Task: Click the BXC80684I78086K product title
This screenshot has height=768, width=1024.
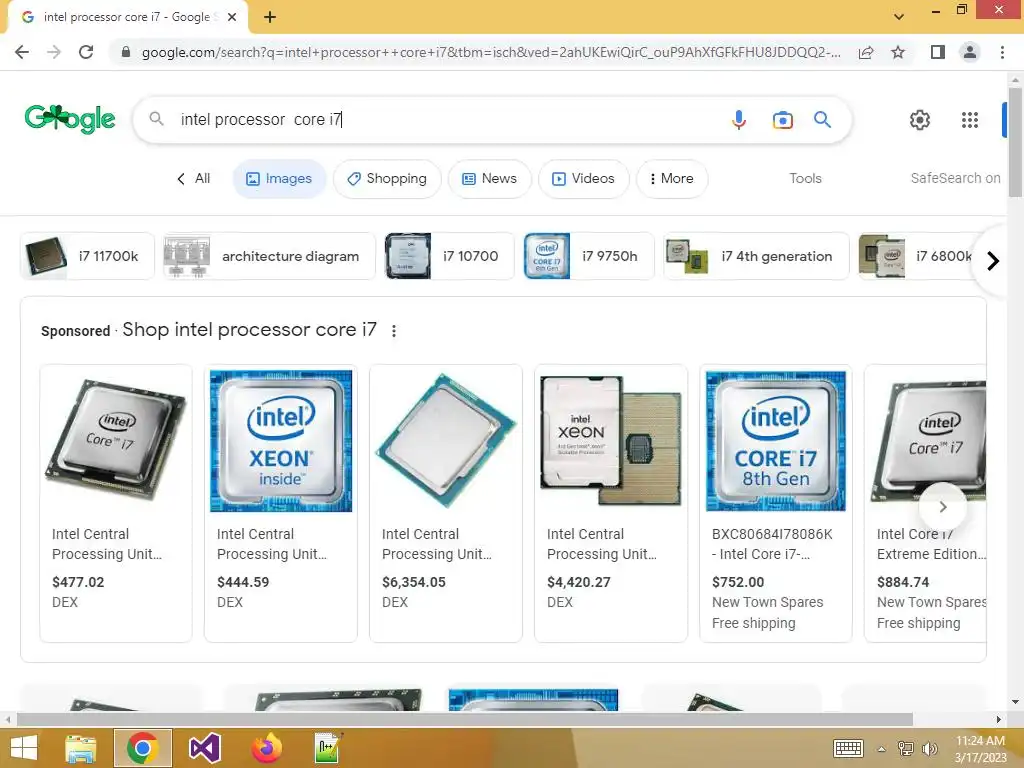Action: click(x=772, y=544)
